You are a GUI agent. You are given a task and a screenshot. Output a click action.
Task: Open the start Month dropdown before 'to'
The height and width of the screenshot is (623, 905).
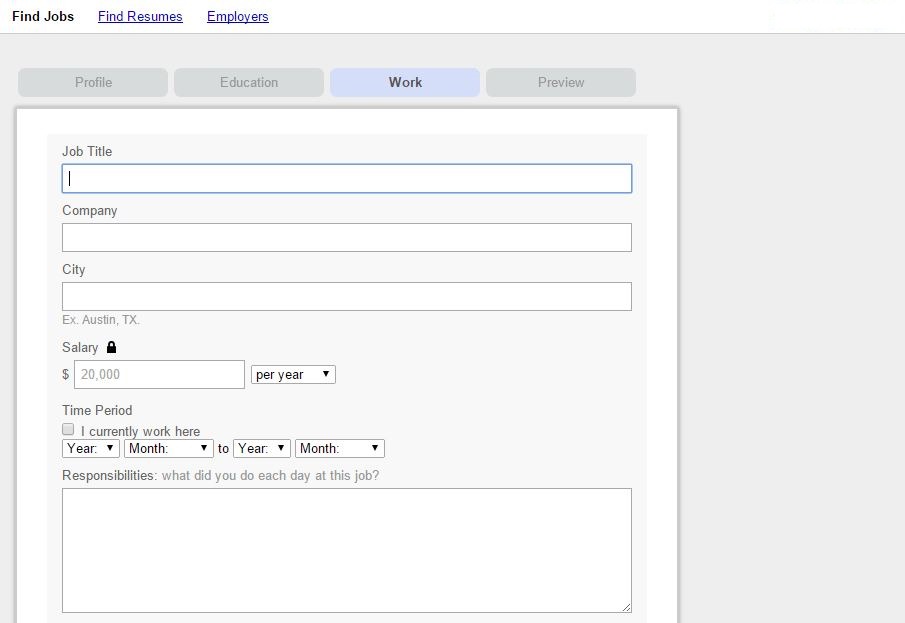[169, 448]
